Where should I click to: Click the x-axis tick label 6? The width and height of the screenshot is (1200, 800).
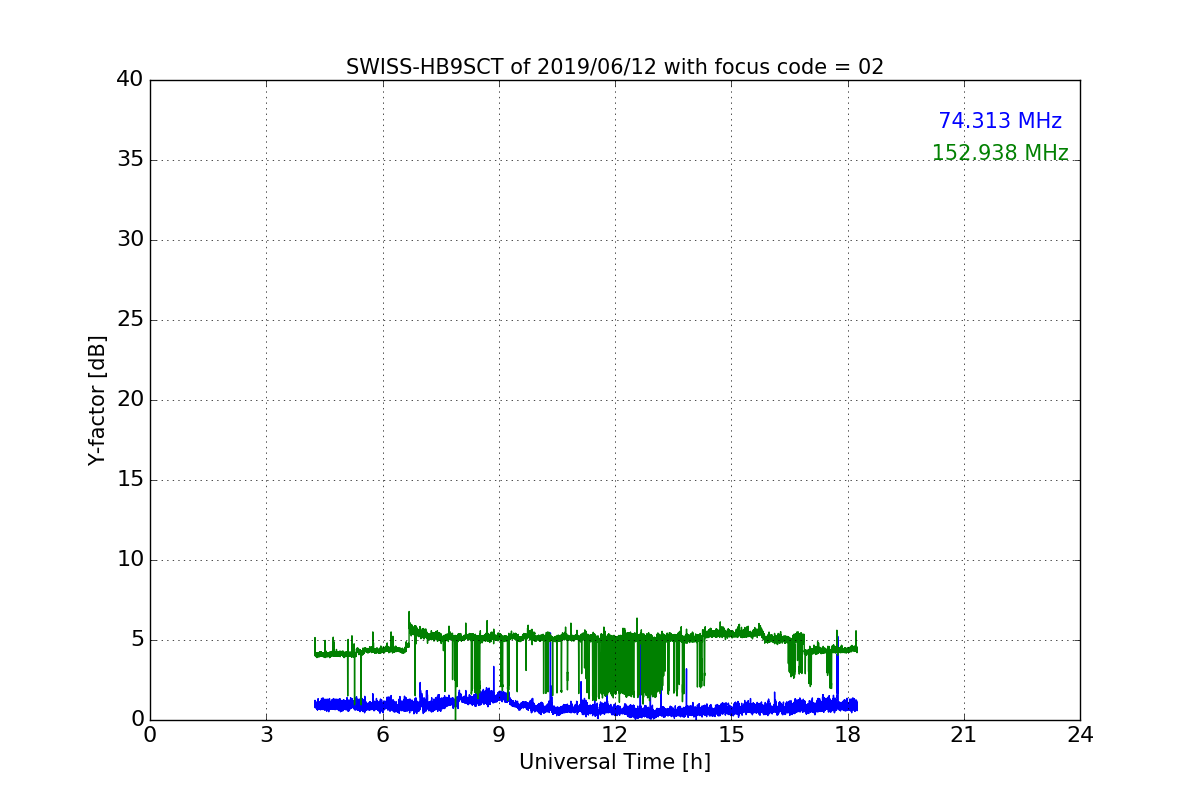[383, 735]
